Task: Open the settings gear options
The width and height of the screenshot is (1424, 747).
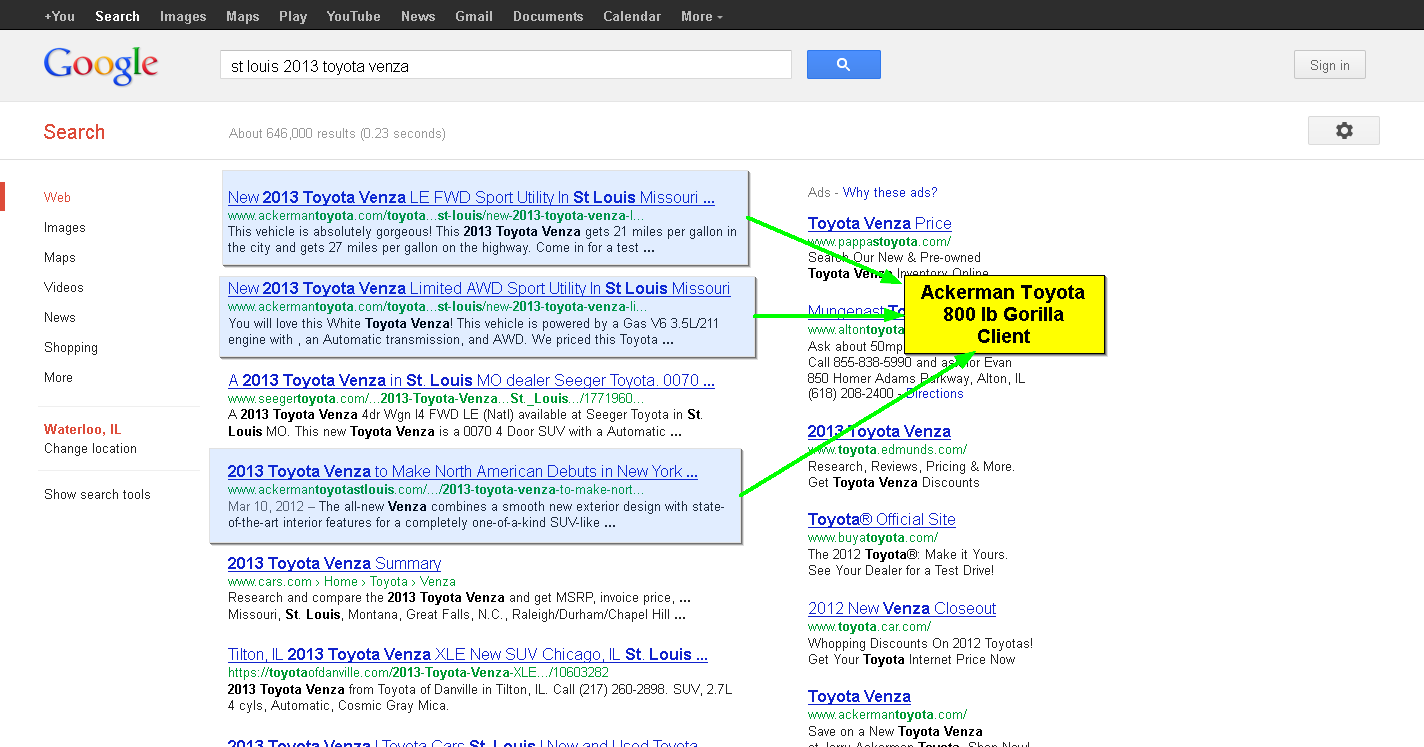Action: pos(1343,130)
